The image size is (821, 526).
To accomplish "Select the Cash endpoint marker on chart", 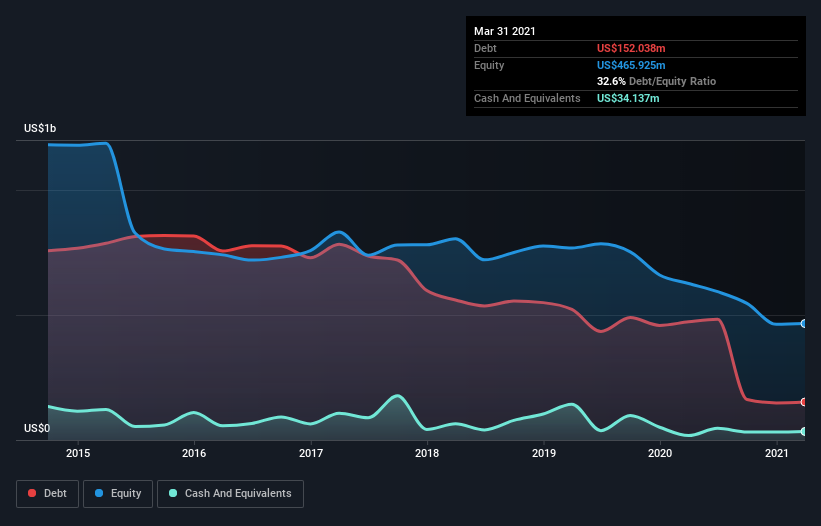I will click(804, 431).
